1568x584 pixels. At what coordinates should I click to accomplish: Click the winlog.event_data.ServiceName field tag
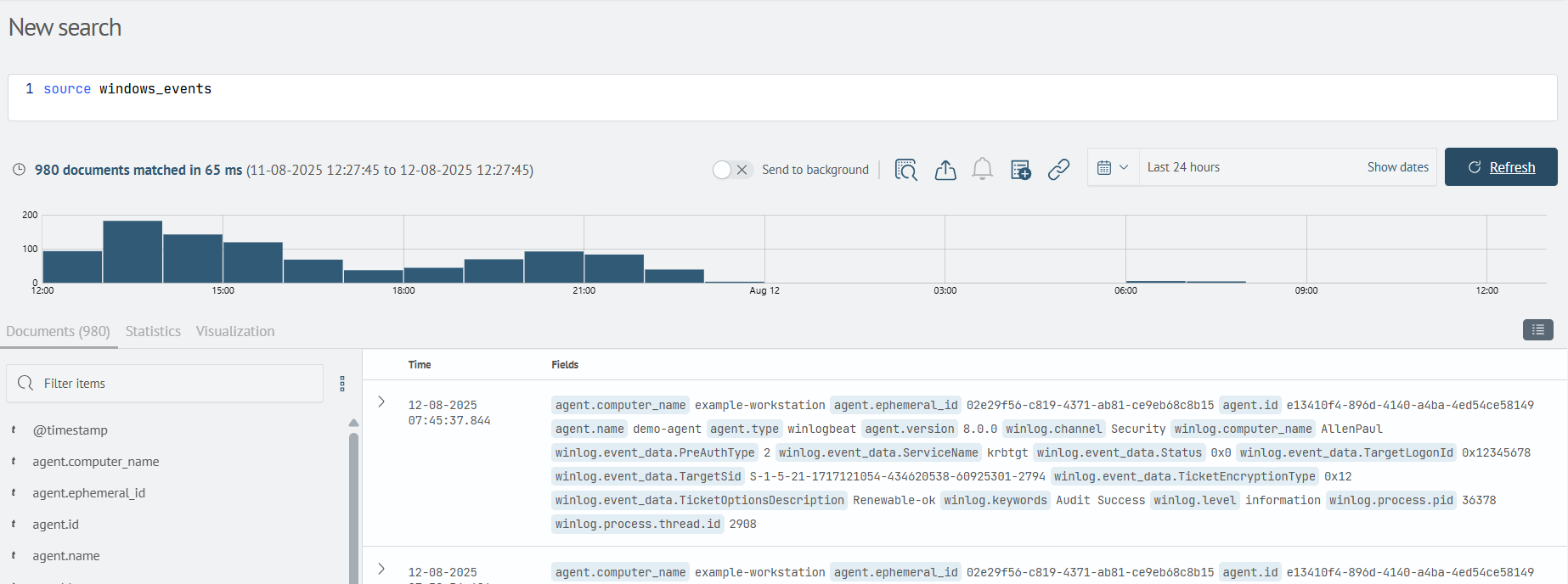[x=878, y=452]
